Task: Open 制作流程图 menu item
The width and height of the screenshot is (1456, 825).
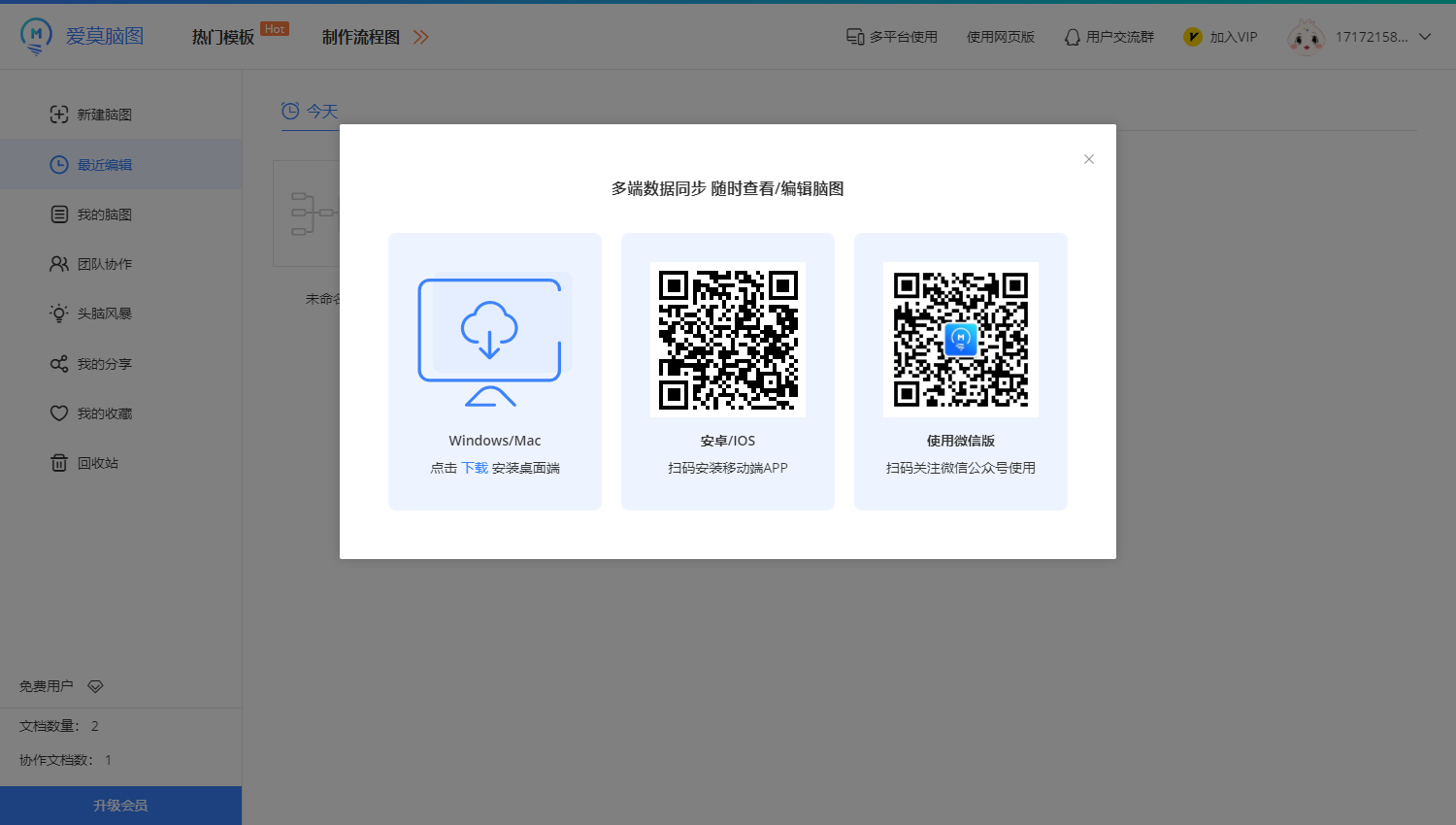Action: pos(361,37)
